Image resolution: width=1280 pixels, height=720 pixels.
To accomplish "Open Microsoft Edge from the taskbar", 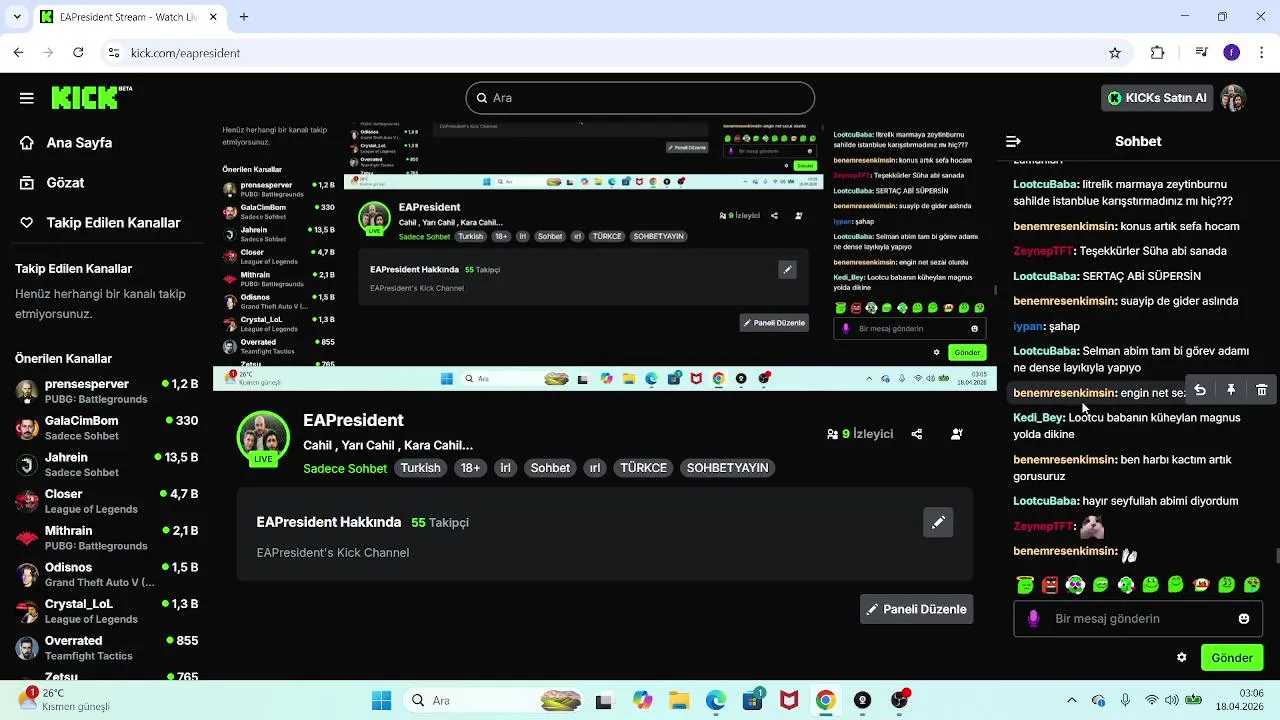I will [x=715, y=700].
